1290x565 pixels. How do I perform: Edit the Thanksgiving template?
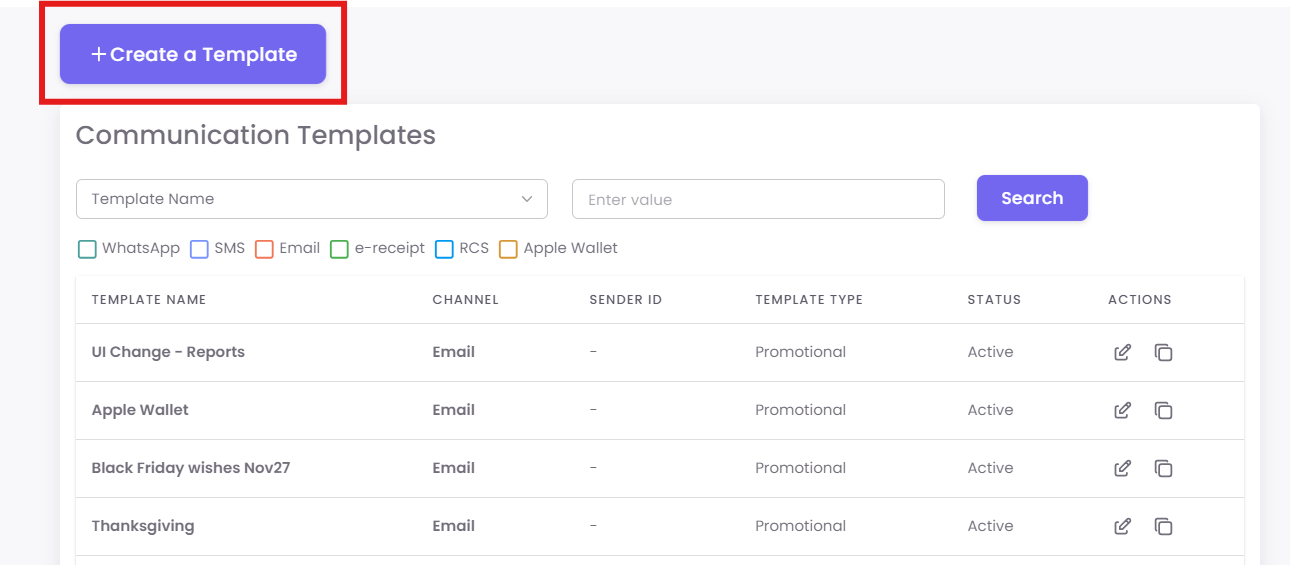point(1122,526)
